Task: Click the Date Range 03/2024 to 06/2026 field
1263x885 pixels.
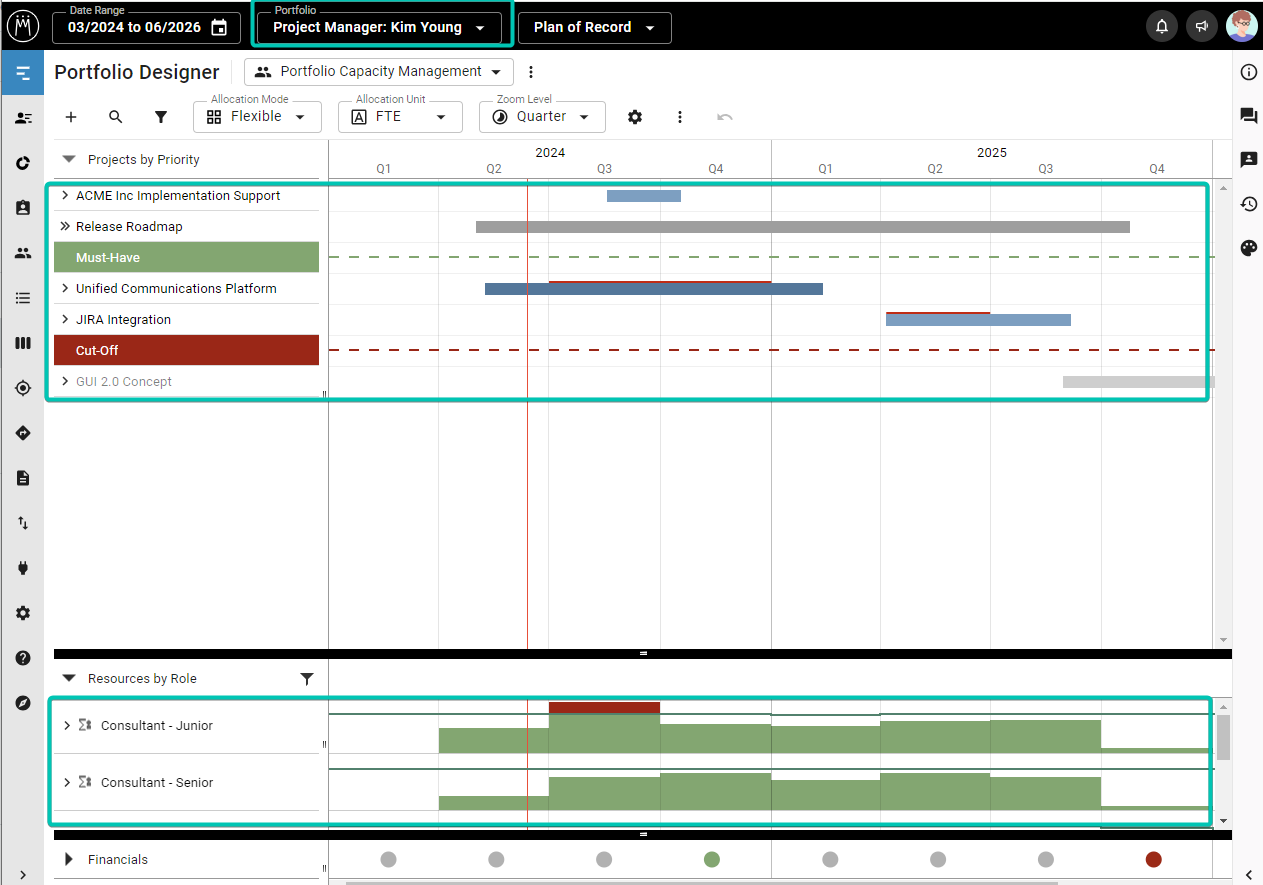Action: pos(146,28)
